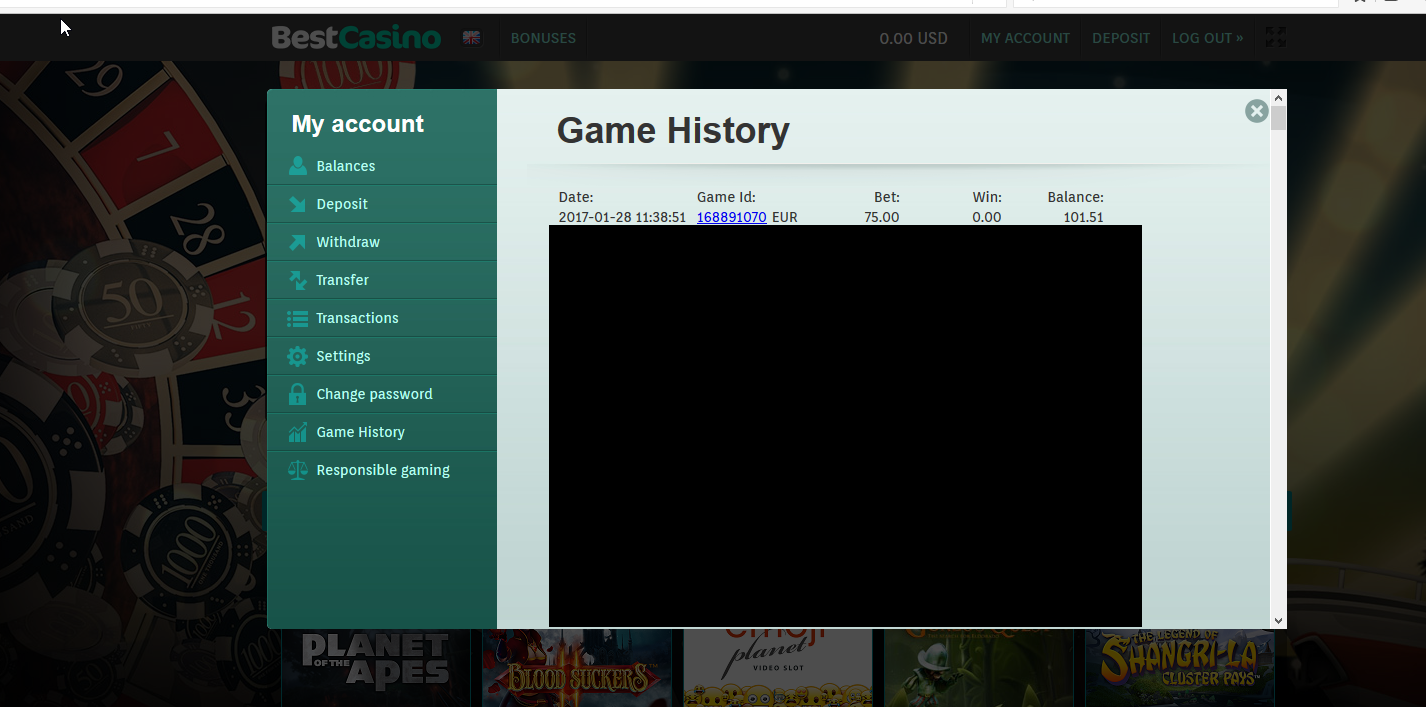Open Planet of the Apes game thumbnail
Viewport: 1426px width, 707px height.
click(x=376, y=667)
